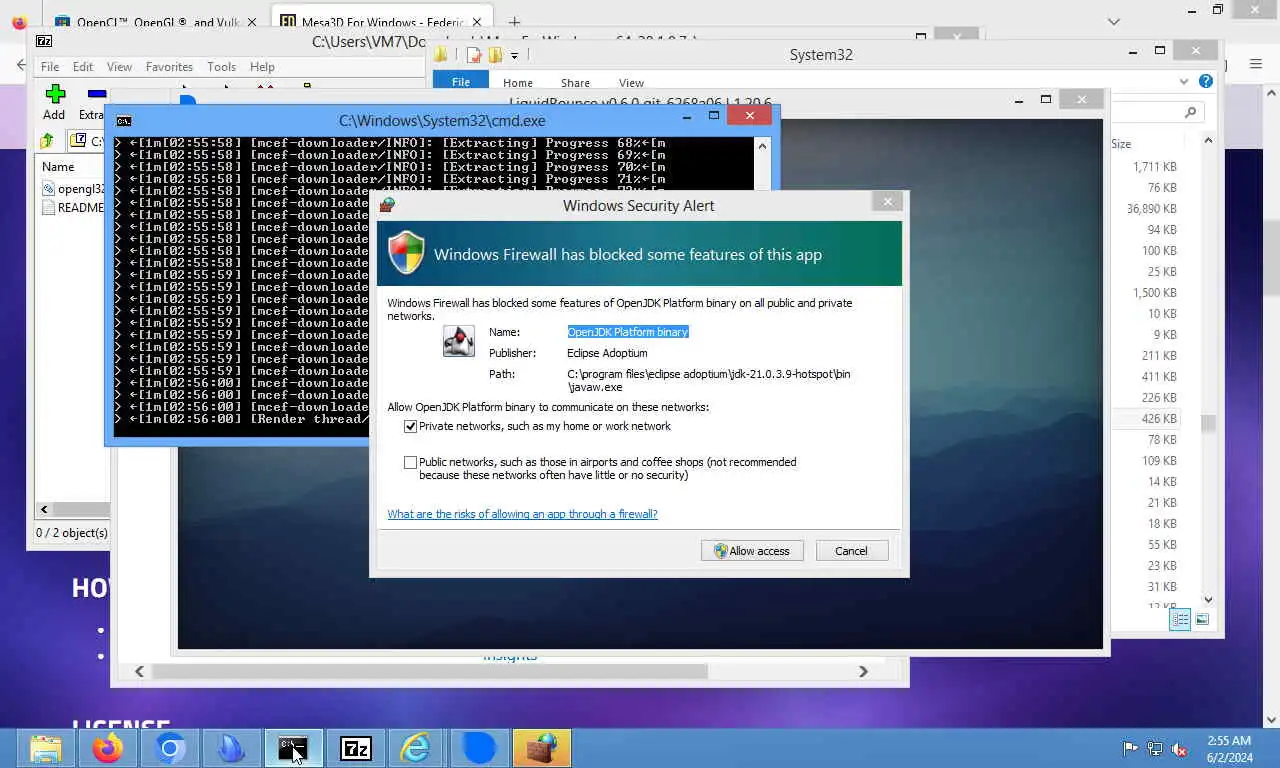Select the 36,890 KB size entry
Image resolution: width=1280 pixels, height=768 pixels.
(1151, 209)
